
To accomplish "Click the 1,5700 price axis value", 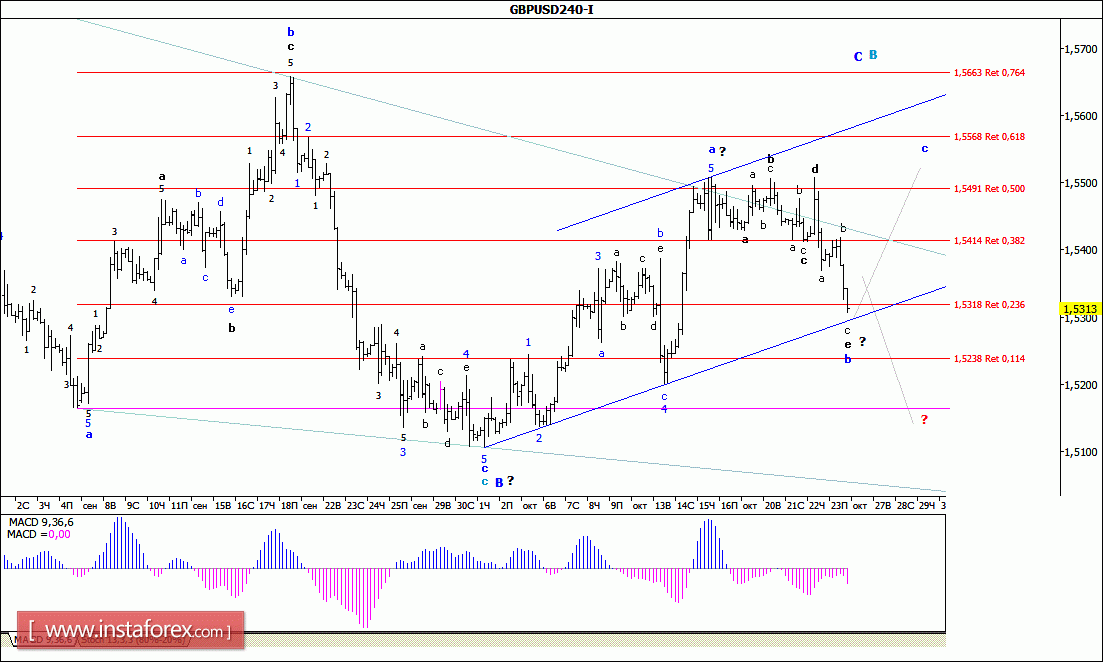I will coord(1080,49).
